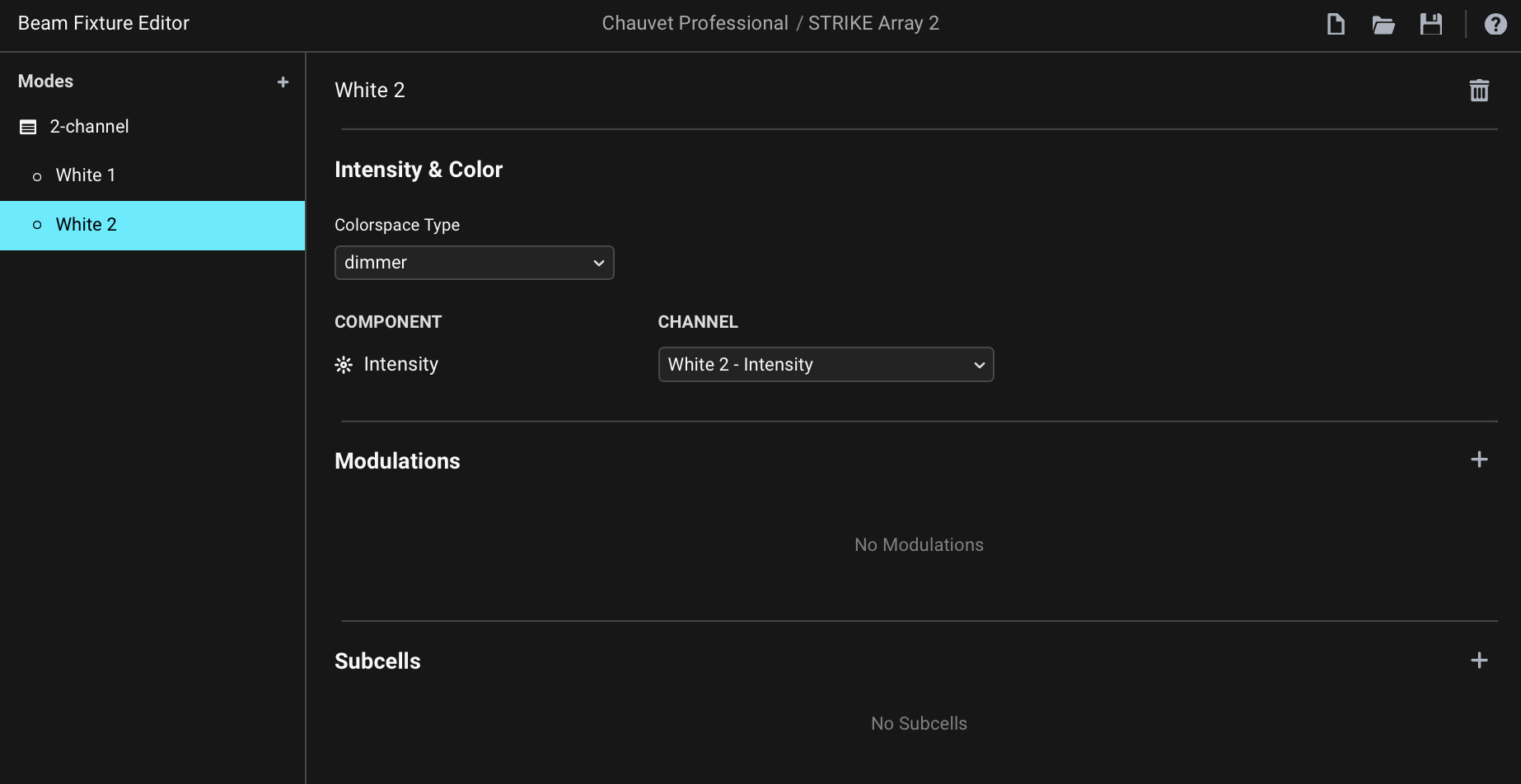Image resolution: width=1521 pixels, height=784 pixels.
Task: Click the STRIKE Array 2 fixture name
Action: 873,23
